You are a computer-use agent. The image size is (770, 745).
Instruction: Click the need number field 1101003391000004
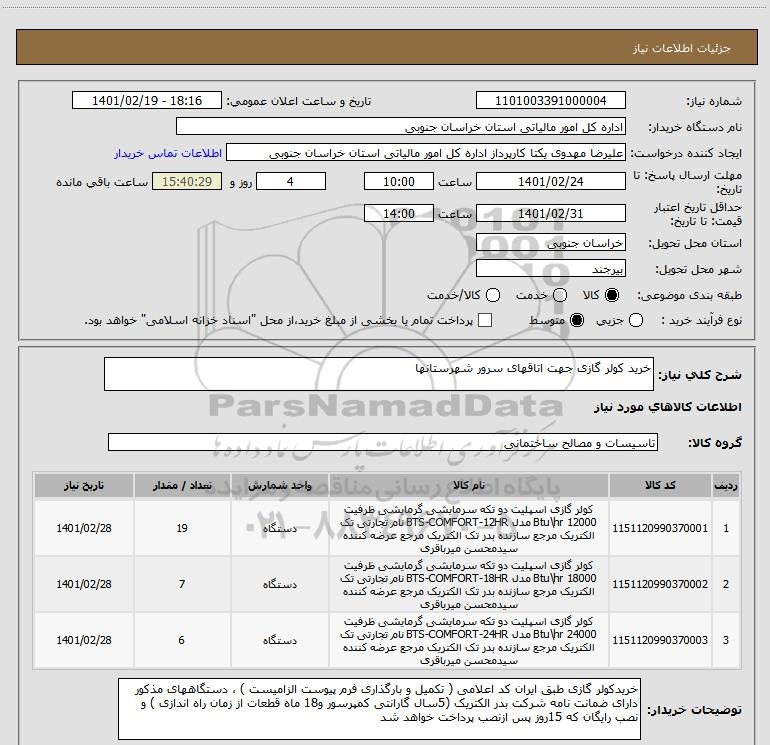[x=550, y=100]
